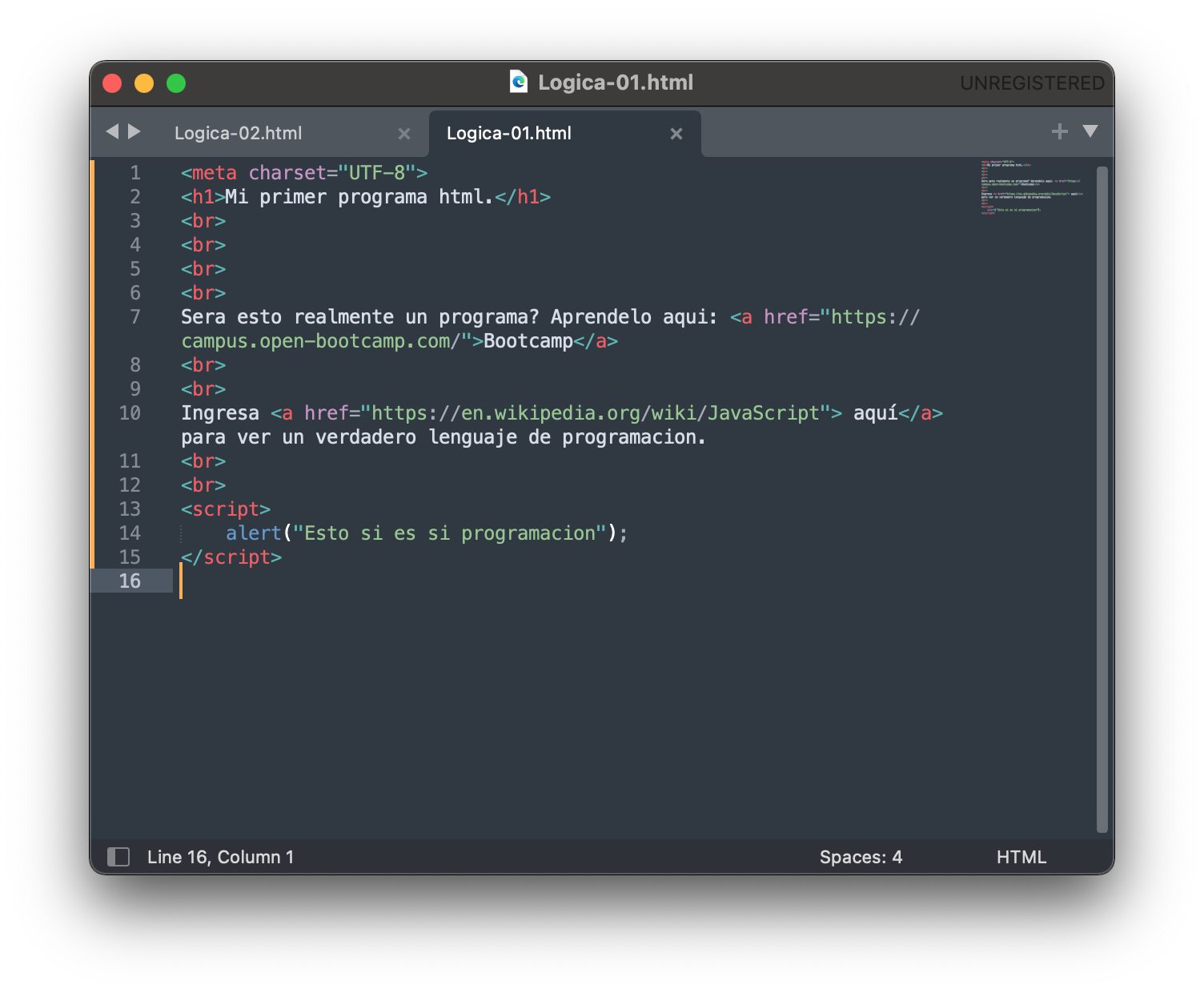Click the file icon in title bar
This screenshot has width=1204, height=993.
point(519,82)
